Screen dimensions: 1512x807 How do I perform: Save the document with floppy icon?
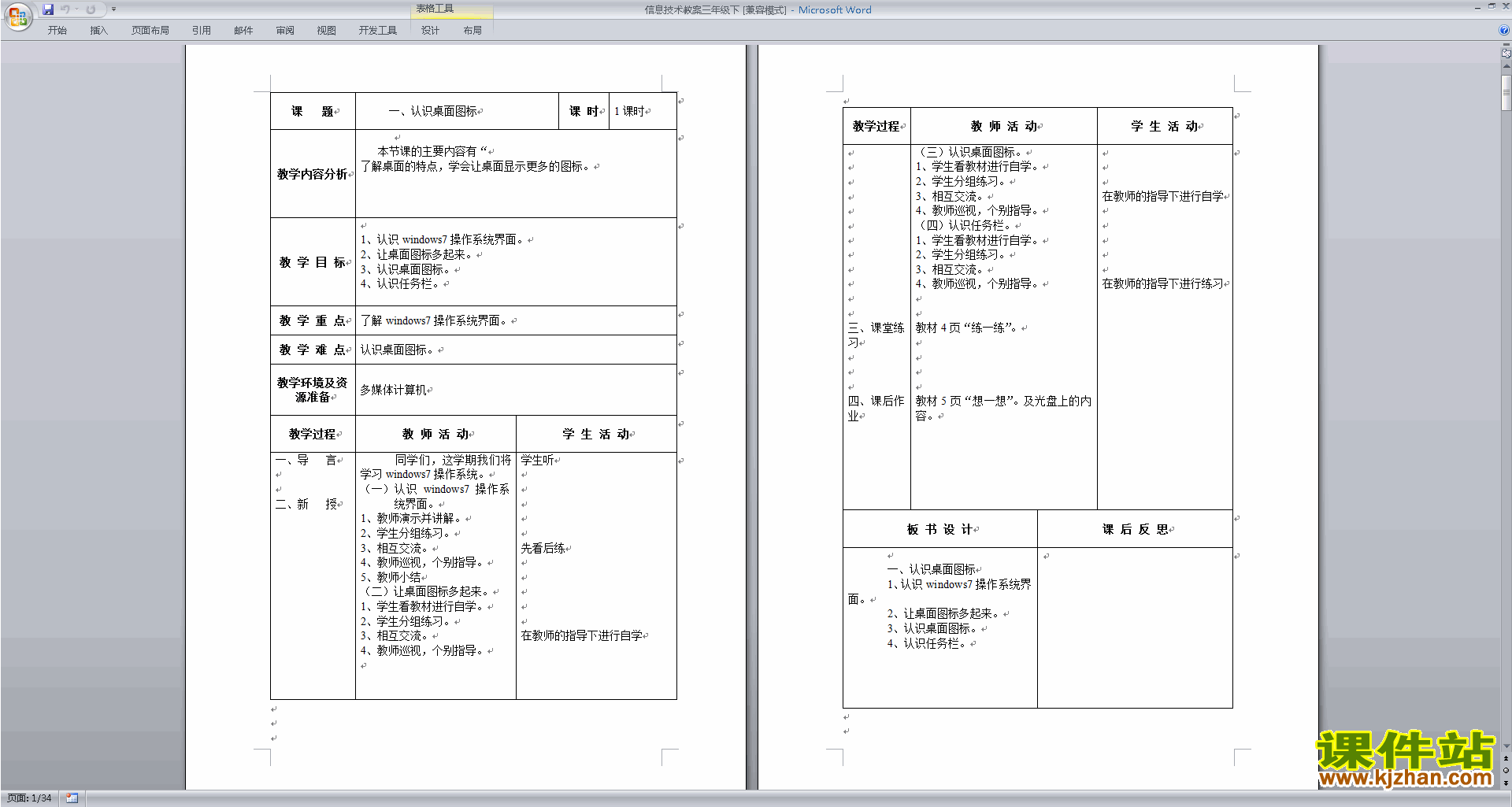tap(48, 9)
